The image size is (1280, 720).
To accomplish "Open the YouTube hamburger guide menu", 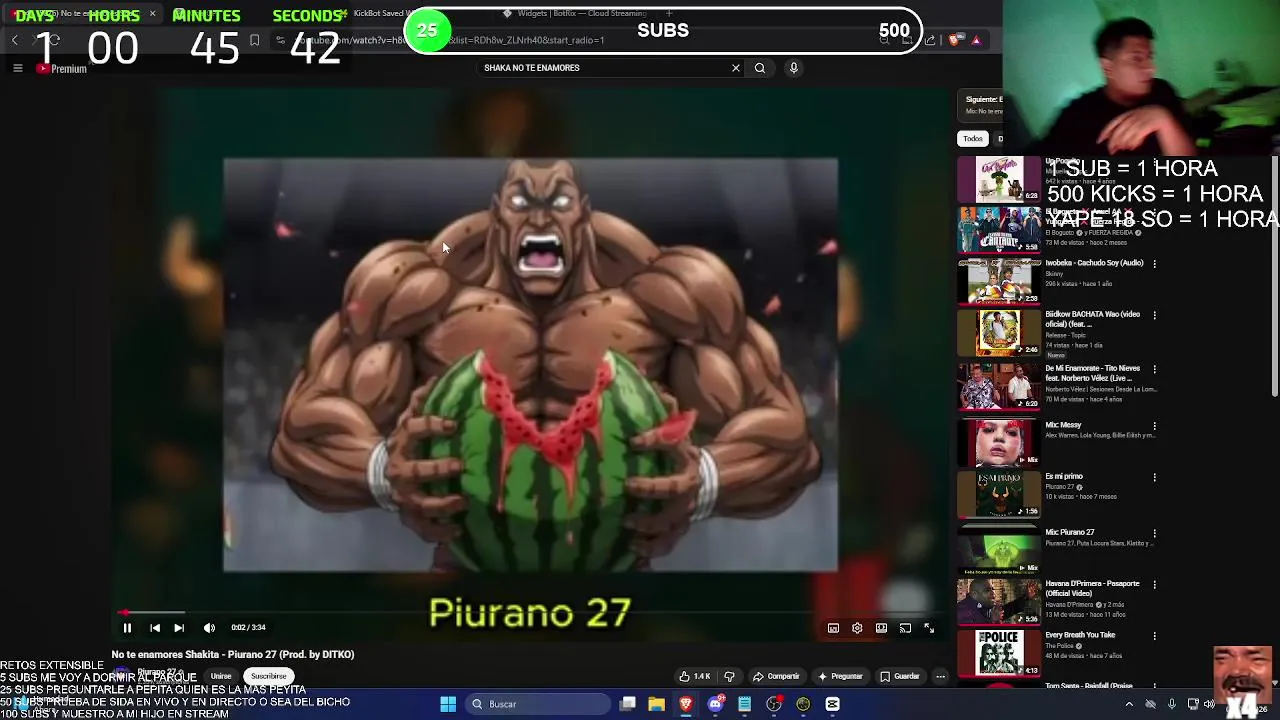I will pyautogui.click(x=17, y=68).
